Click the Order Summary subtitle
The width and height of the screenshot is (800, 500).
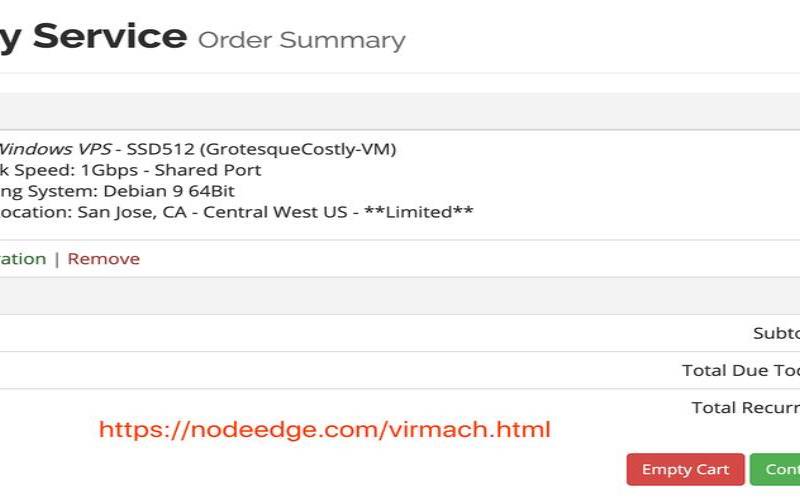[x=301, y=40]
